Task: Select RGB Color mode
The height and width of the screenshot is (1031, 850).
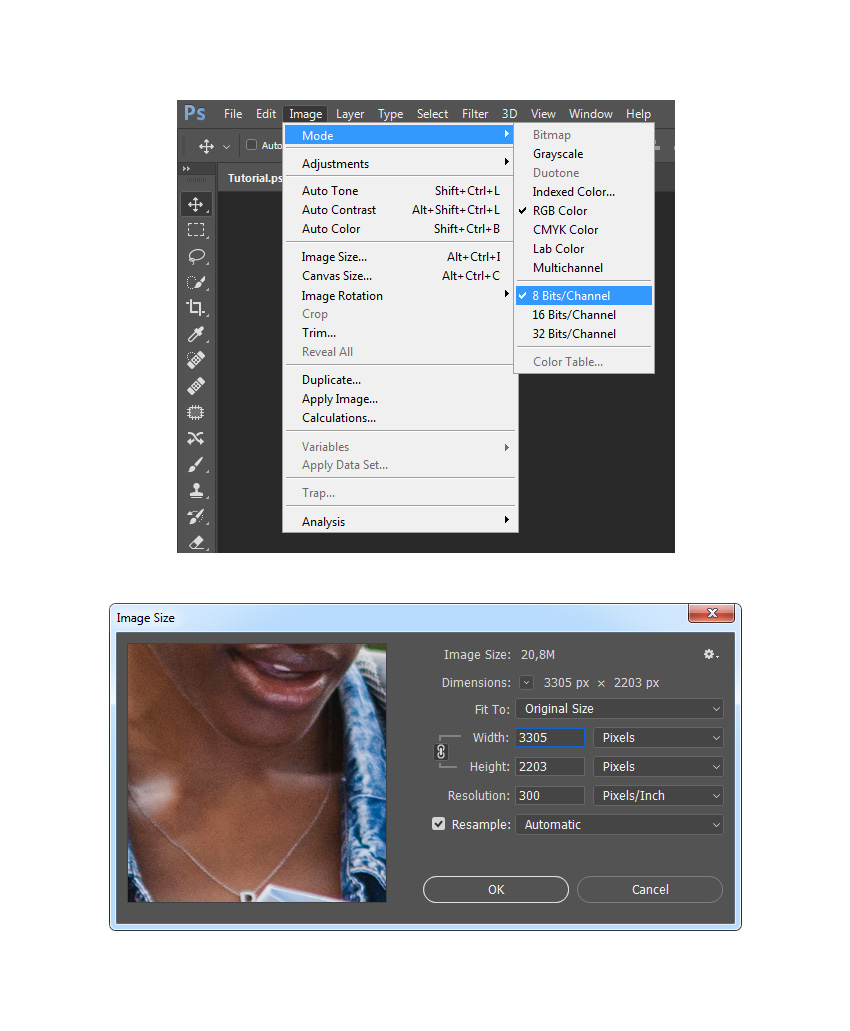Action: pyautogui.click(x=584, y=211)
